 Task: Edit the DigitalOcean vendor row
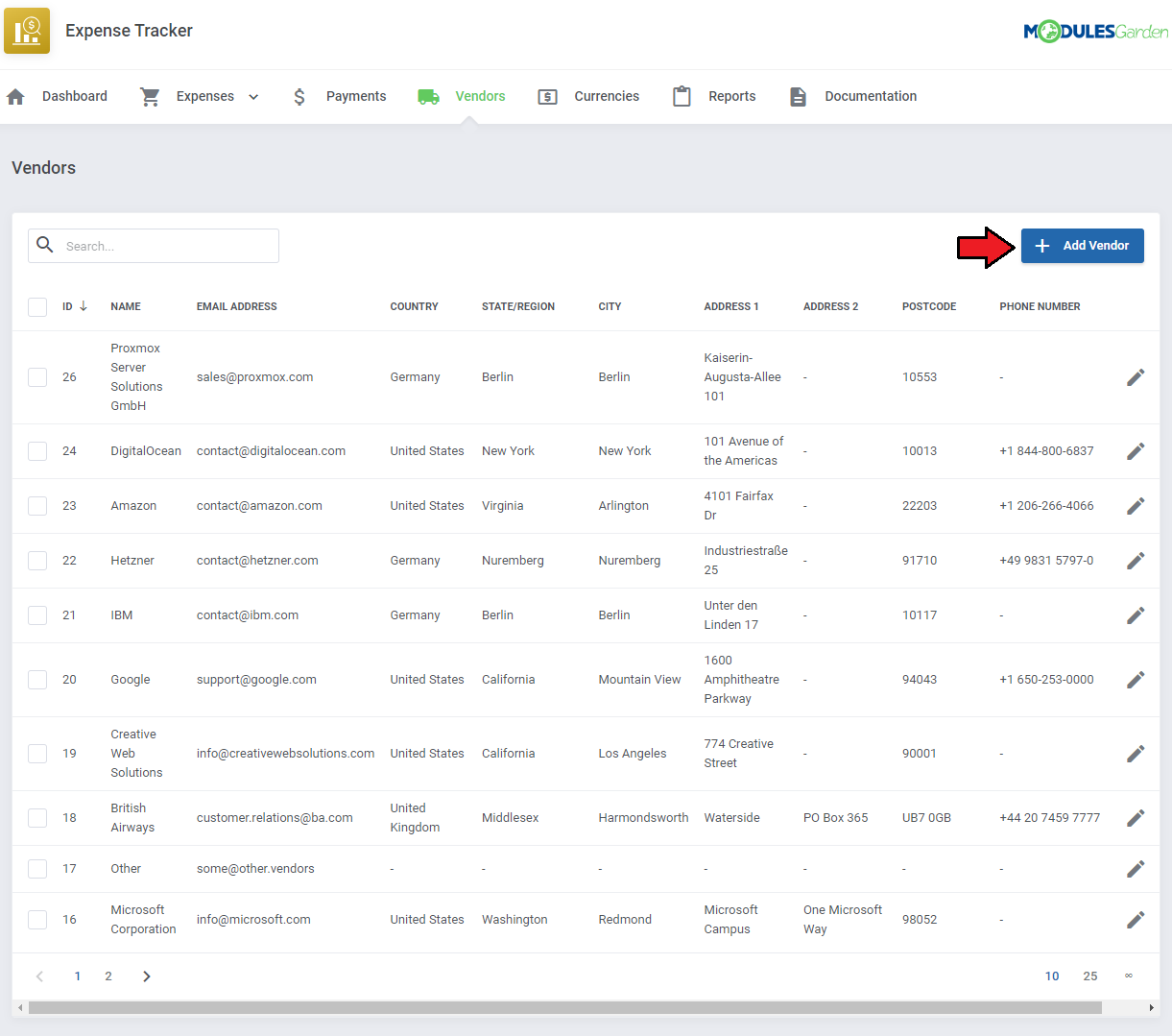pos(1136,451)
